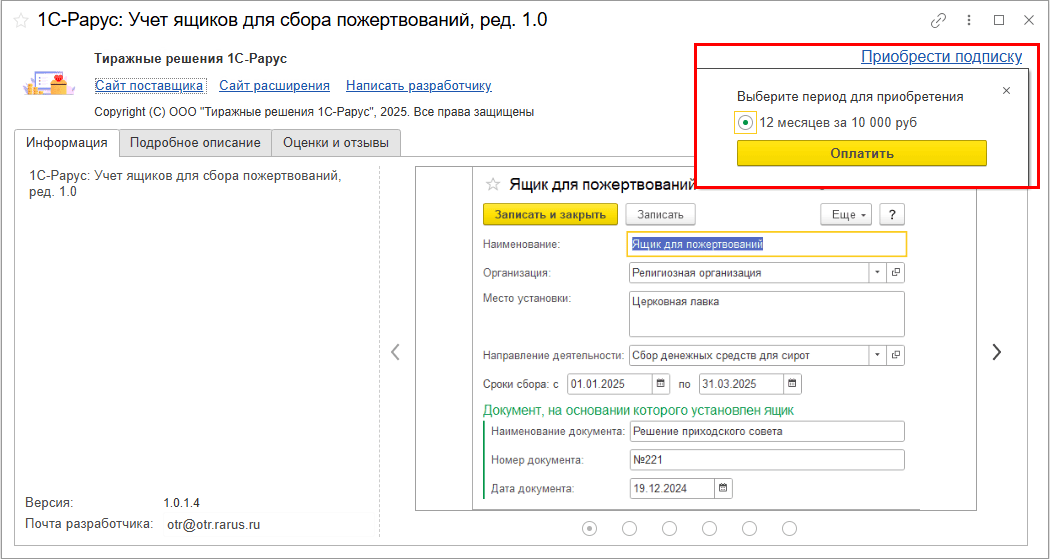Click the Почта разработчика field otr@otr.rarus.ru
Image resolution: width=1050 pixels, height=559 pixels.
[268, 526]
